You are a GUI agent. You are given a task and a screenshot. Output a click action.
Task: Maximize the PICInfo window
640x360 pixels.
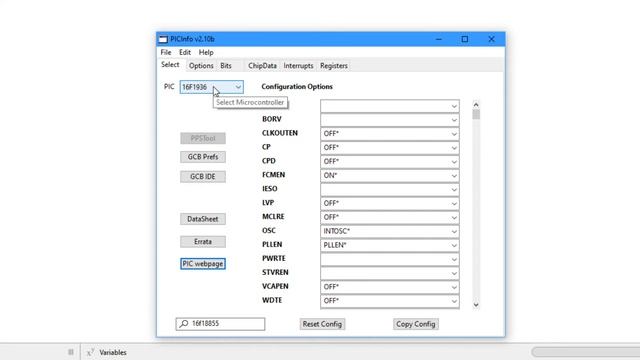(x=464, y=39)
